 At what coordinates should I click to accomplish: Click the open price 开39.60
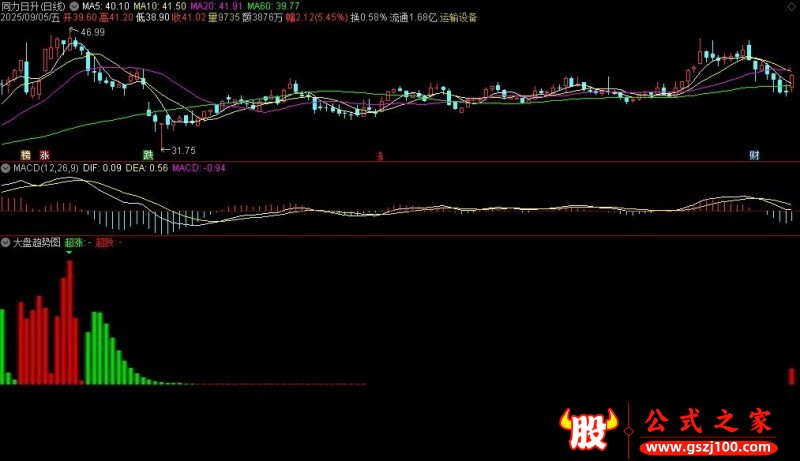click(80, 18)
